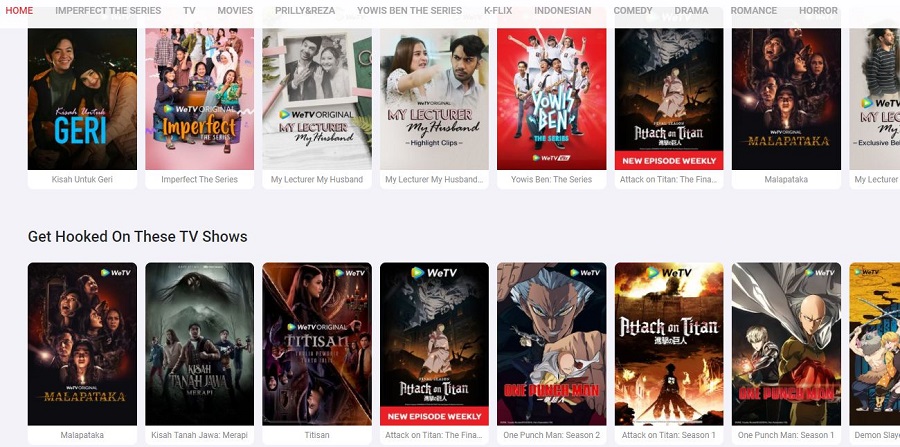The width and height of the screenshot is (900, 447).
Task: Open the HOME navigation tab
Action: [19, 10]
